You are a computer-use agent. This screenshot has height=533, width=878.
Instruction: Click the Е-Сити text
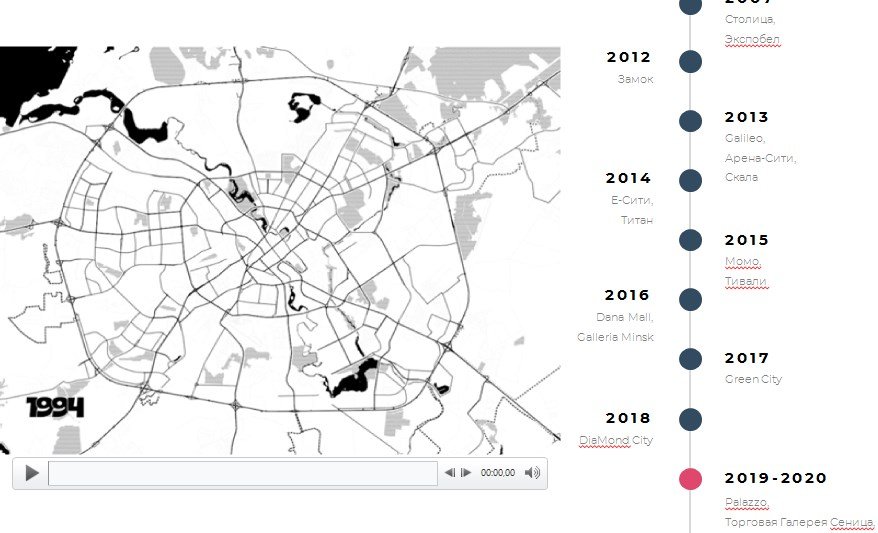632,200
